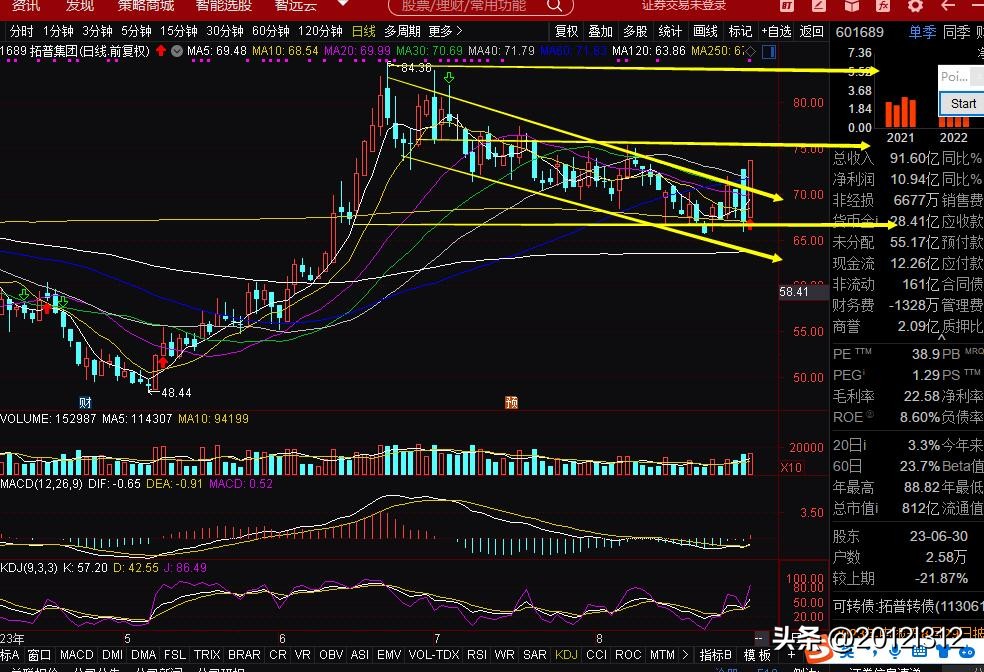The image size is (984, 672).
Task: Focus the 股票/理财/常用功能 search box
Action: 481,6
